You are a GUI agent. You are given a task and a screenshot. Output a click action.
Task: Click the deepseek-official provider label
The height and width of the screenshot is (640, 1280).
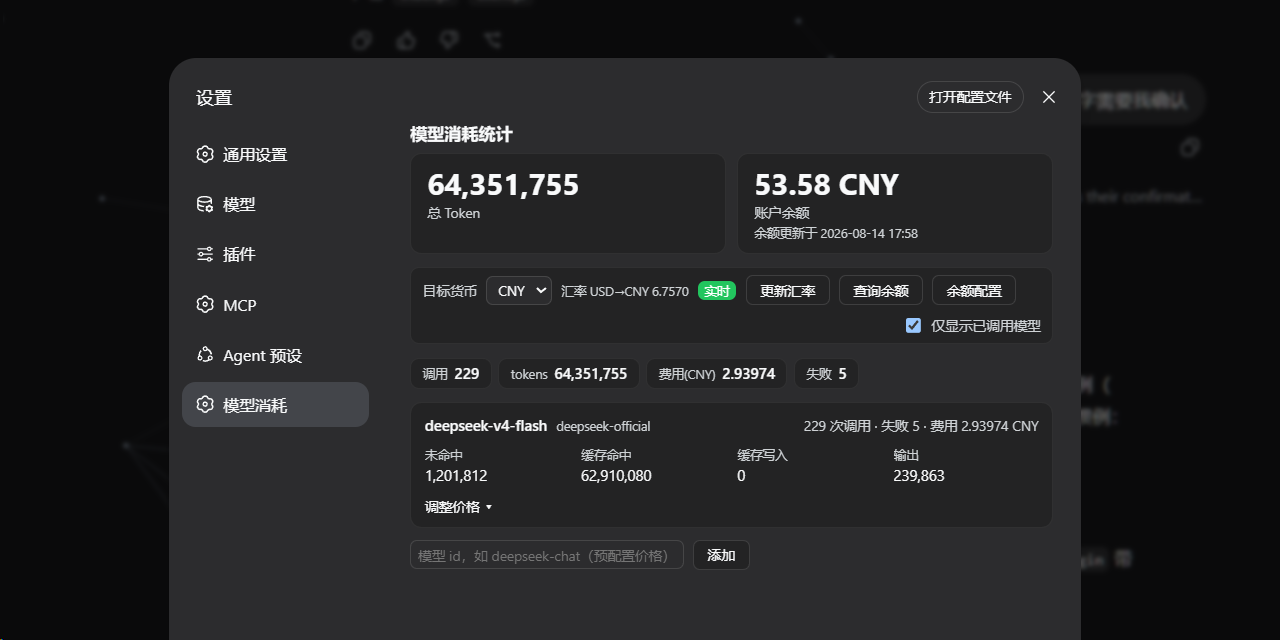coord(603,427)
